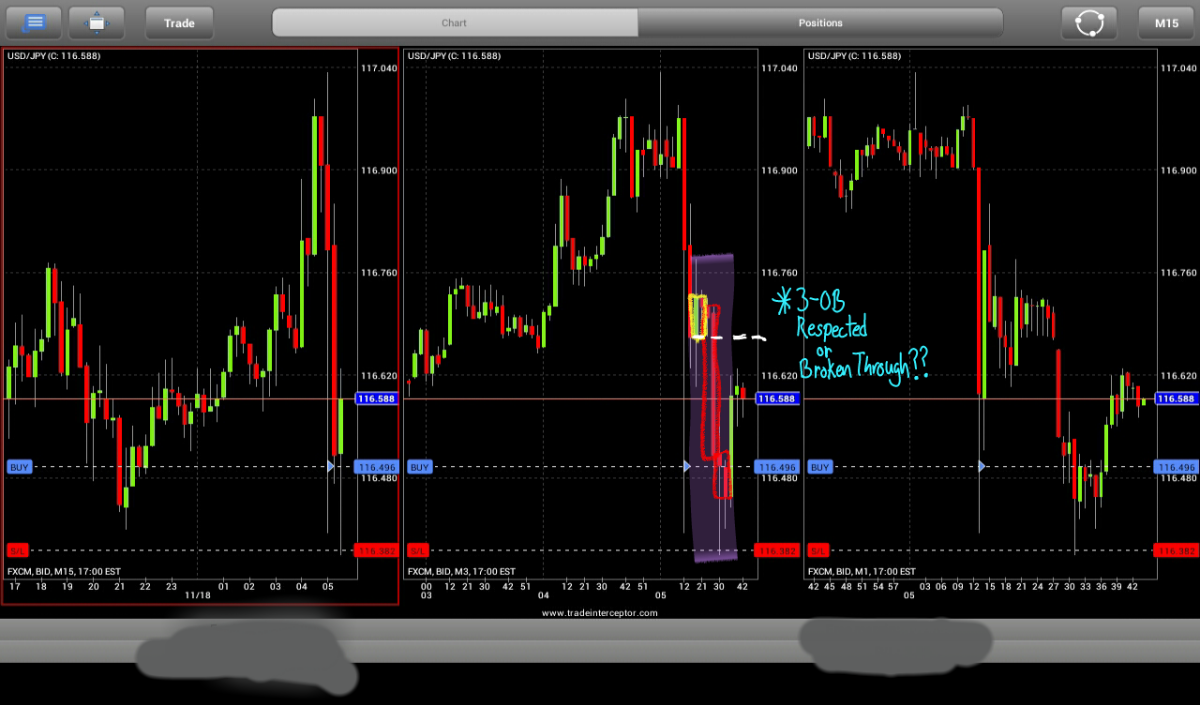Select S/L label on M3 chart
Viewport: 1200px width, 705px height.
pos(418,550)
